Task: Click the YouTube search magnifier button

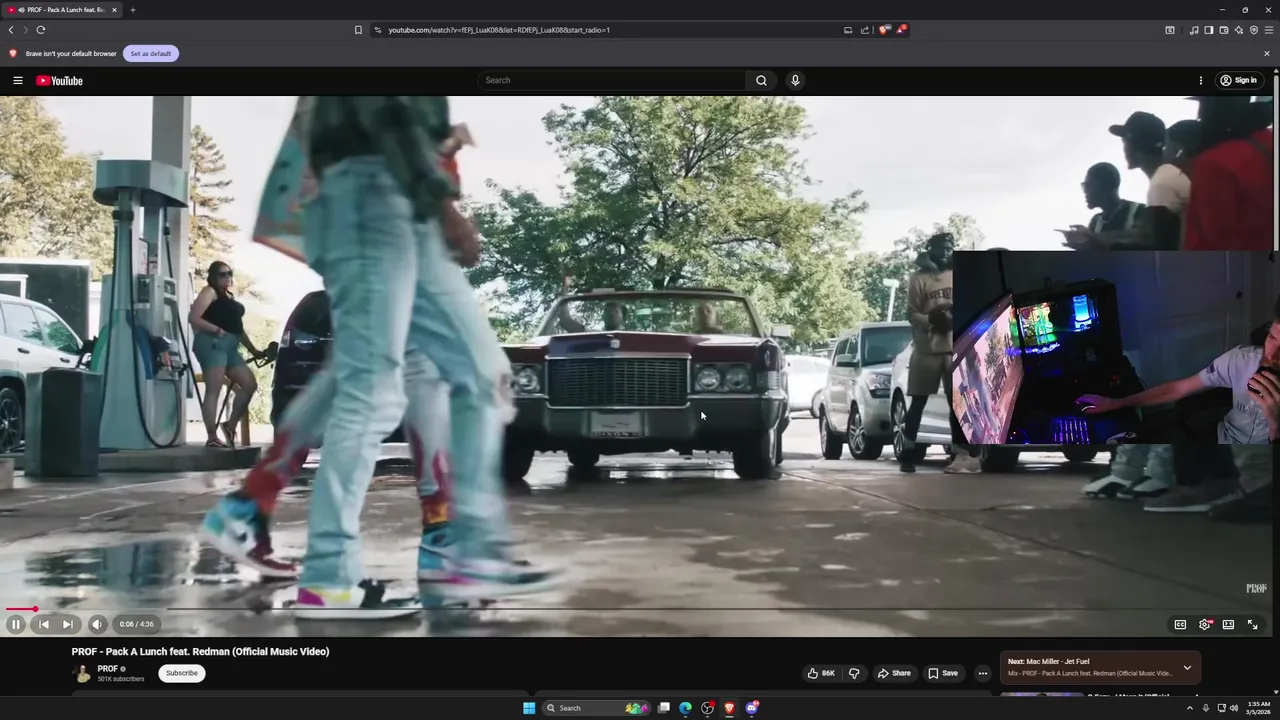Action: 761,80
